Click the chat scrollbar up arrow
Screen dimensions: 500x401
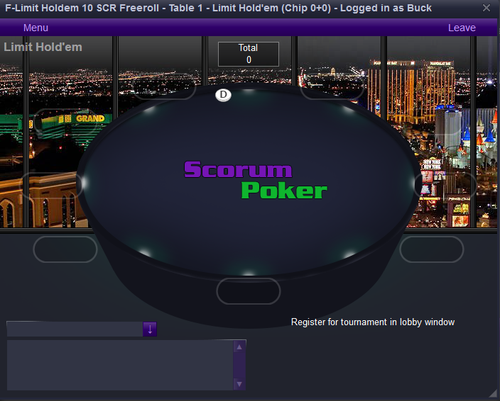tap(239, 347)
